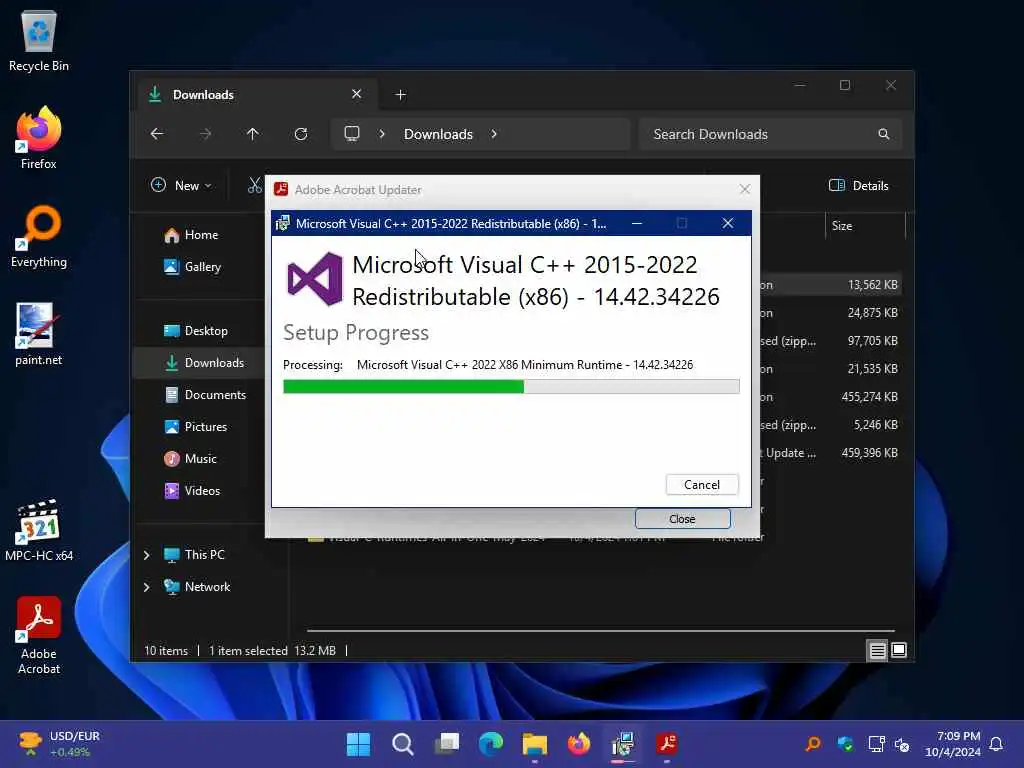Open the Everything search desktop shortcut
This screenshot has height=768, width=1024.
39,236
